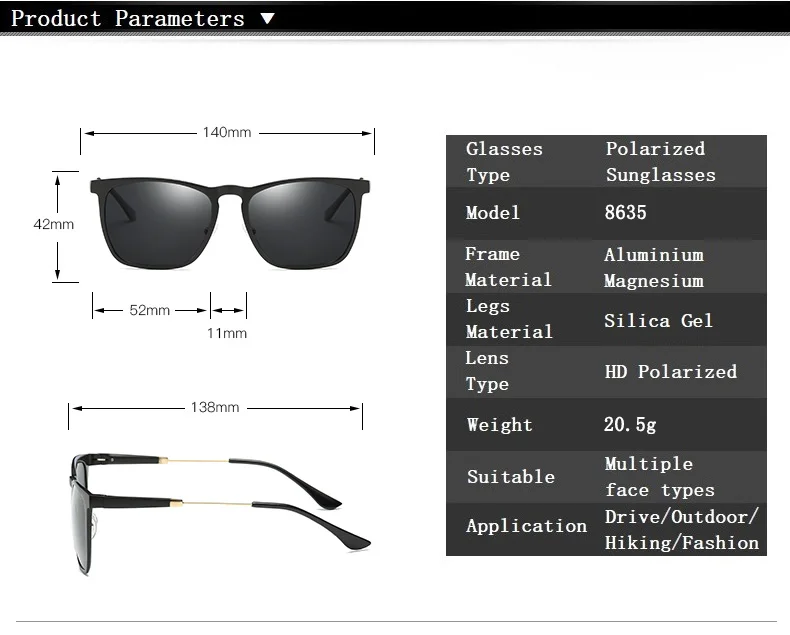Click the Frame Material label
The image size is (790, 635).
pos(508,267)
